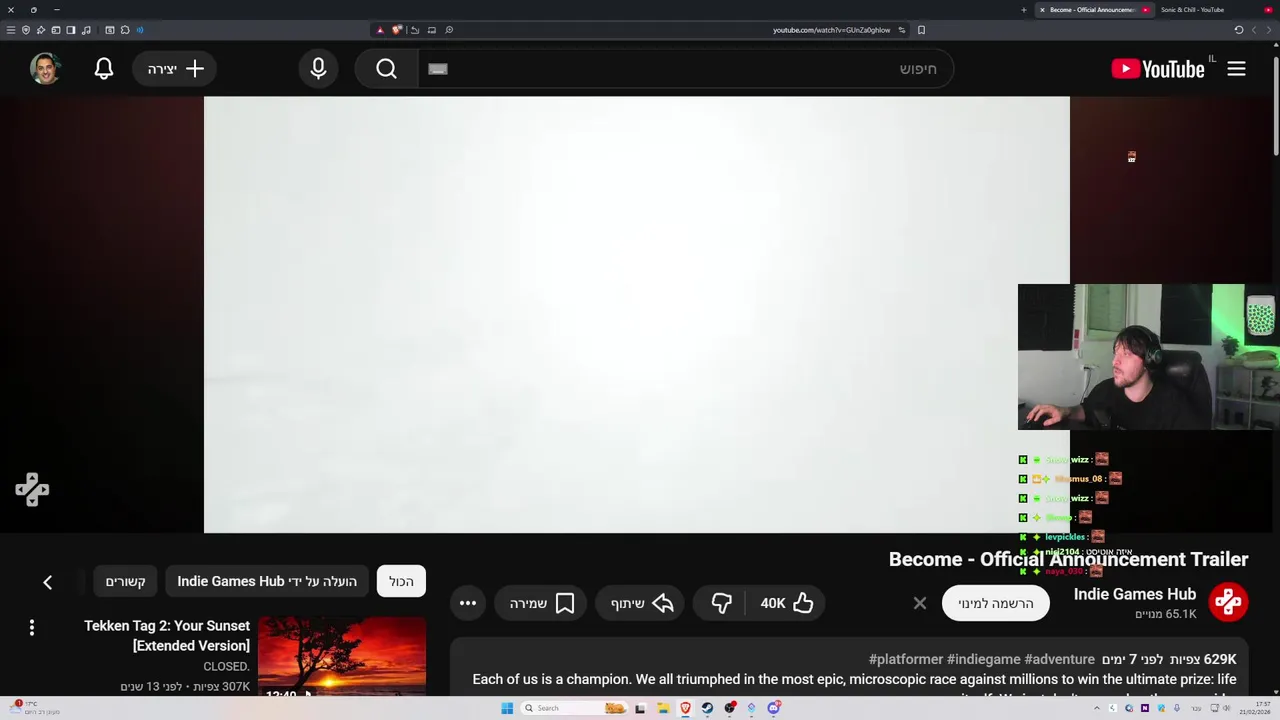The width and height of the screenshot is (1280, 720).
Task: Go to YouTube home via the logo
Action: (x=1158, y=69)
